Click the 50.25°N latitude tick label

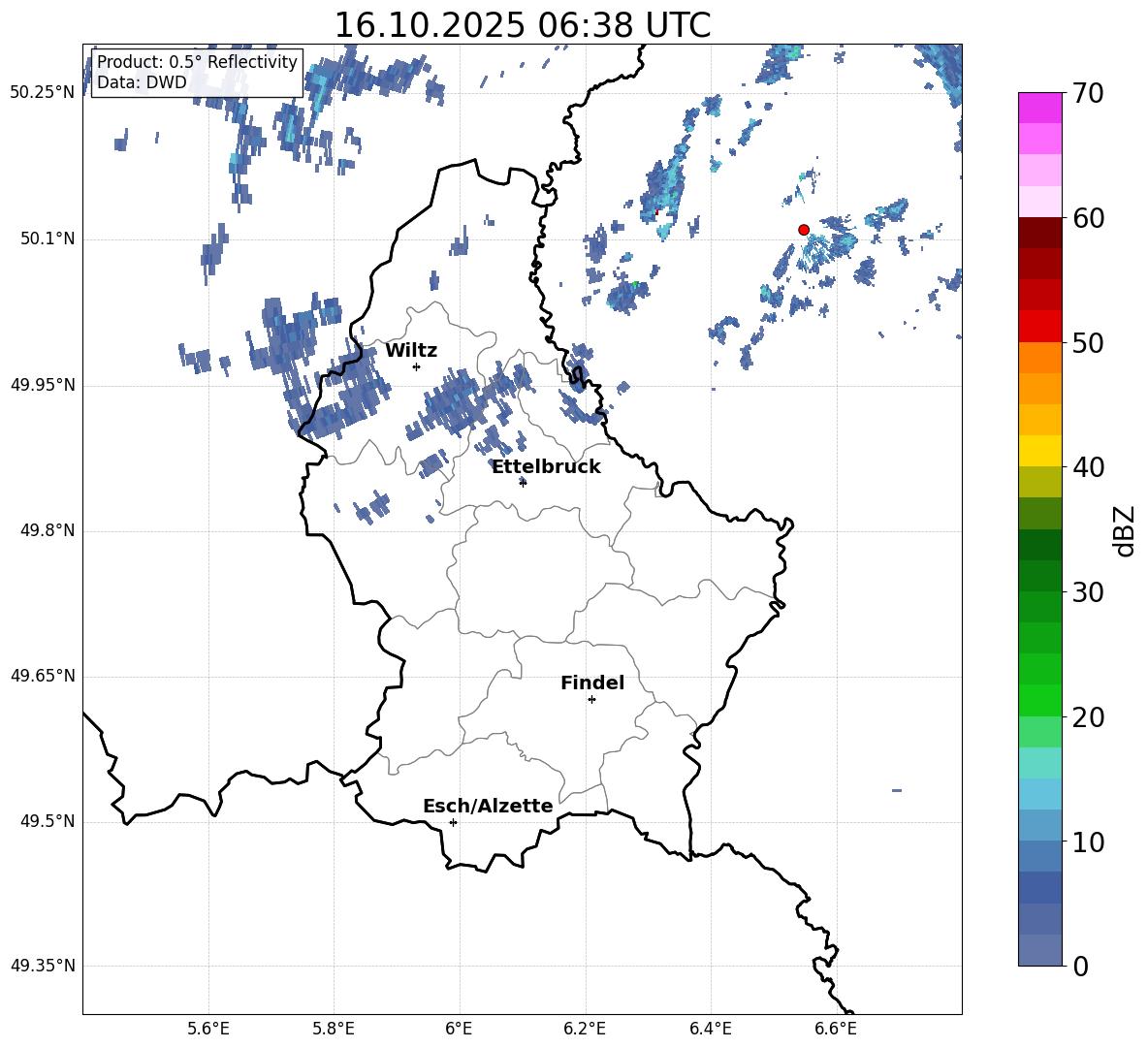tap(43, 93)
